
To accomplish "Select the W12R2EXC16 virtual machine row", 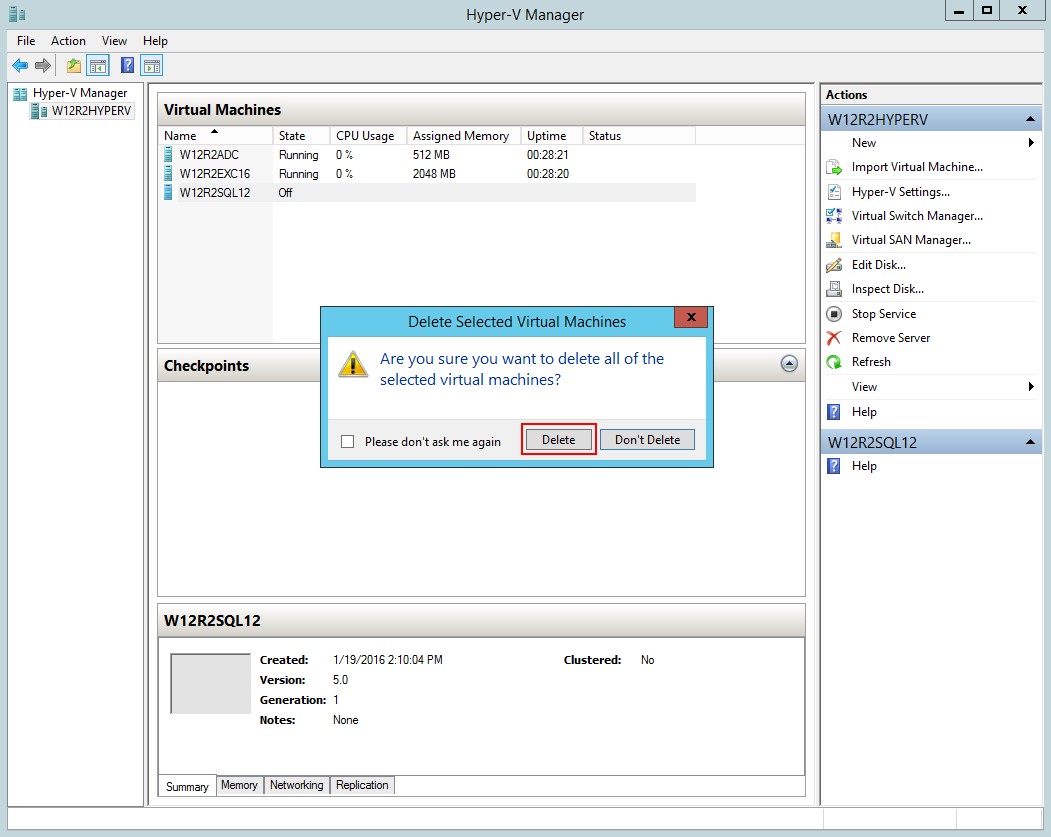I will pos(427,174).
